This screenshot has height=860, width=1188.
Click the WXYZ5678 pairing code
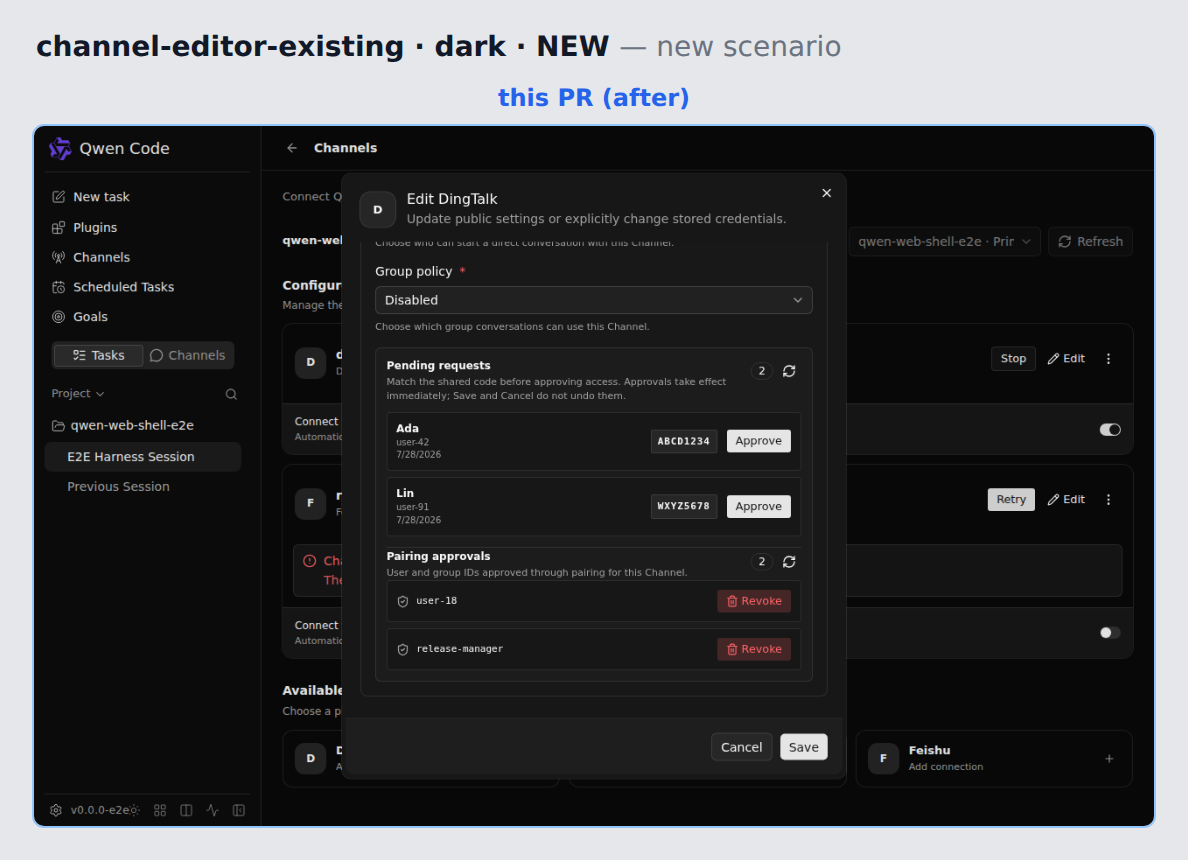(683, 506)
